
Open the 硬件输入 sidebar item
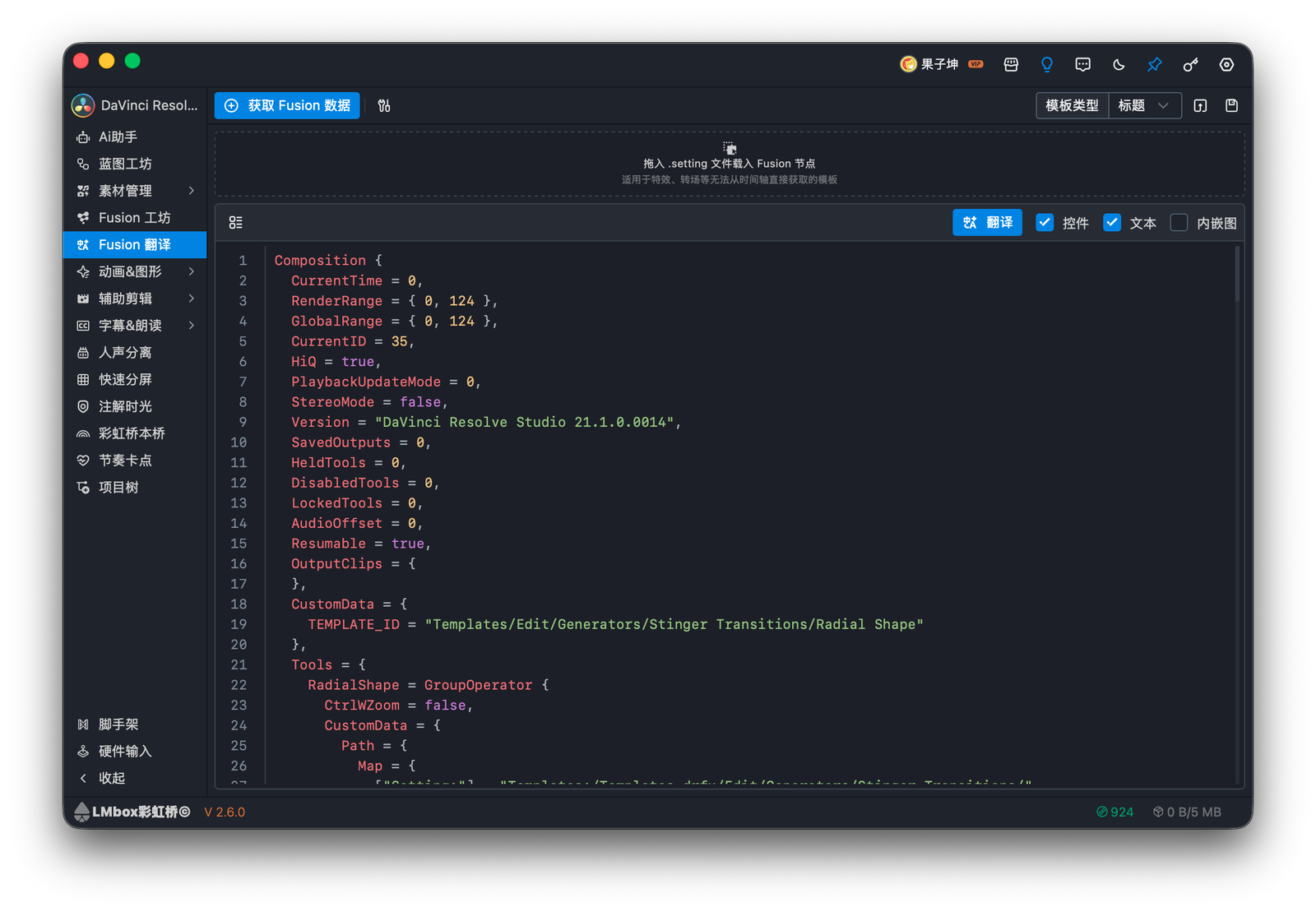tap(135, 751)
